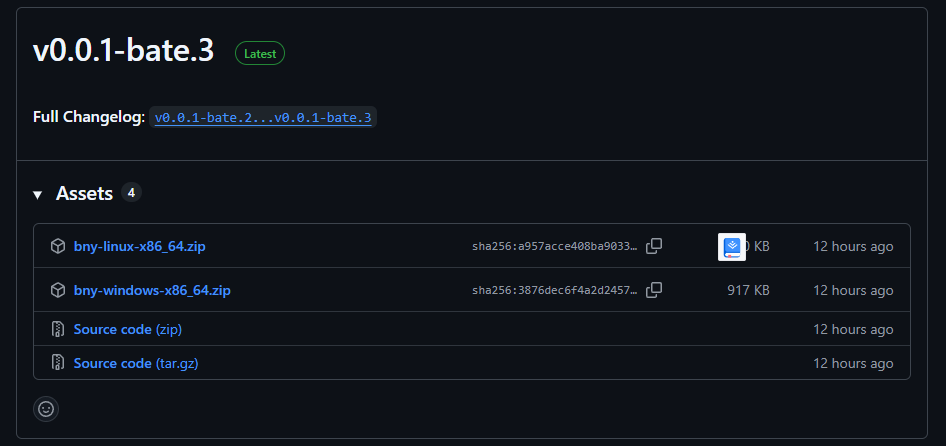Image resolution: width=946 pixels, height=446 pixels.
Task: Click the file icon beside Source code (tar.gz)
Action: click(x=57, y=363)
